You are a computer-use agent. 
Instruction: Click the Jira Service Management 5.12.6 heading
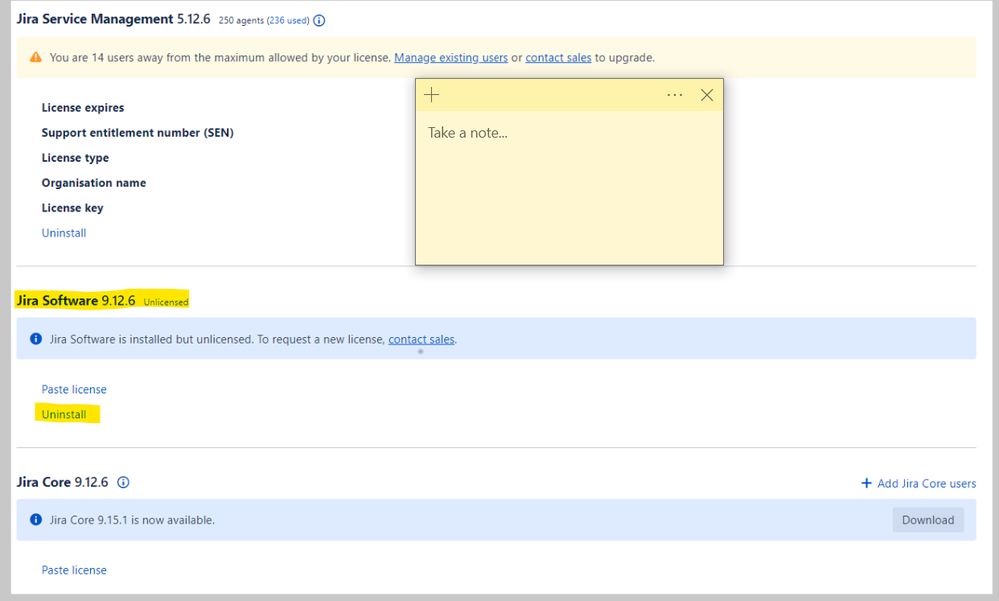point(113,19)
